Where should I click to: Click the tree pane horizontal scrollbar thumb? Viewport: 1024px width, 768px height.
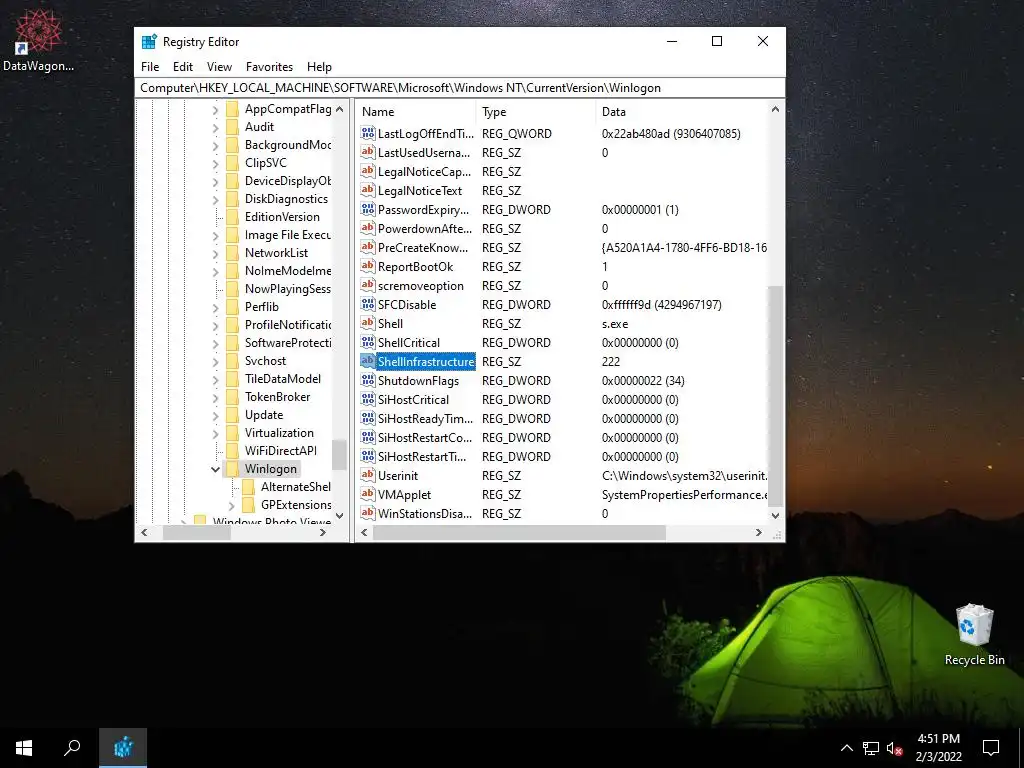(197, 533)
